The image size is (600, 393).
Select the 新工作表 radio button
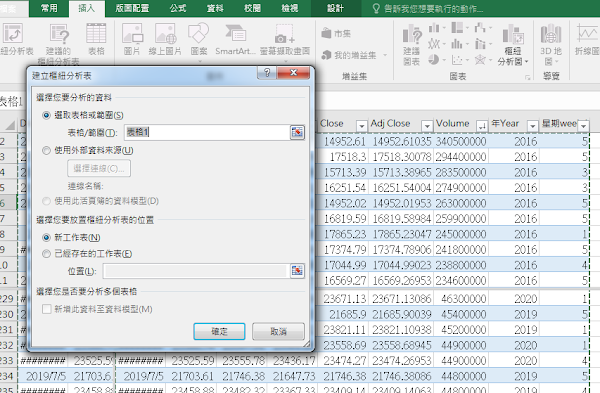[x=46, y=238]
